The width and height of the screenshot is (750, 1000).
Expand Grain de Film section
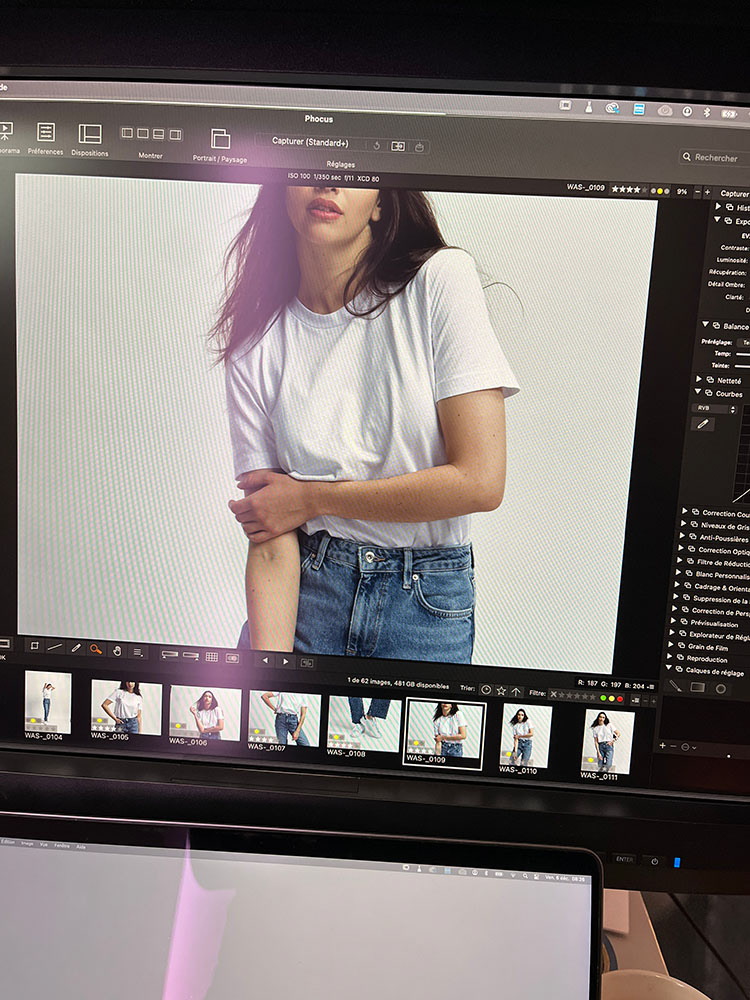pos(671,645)
